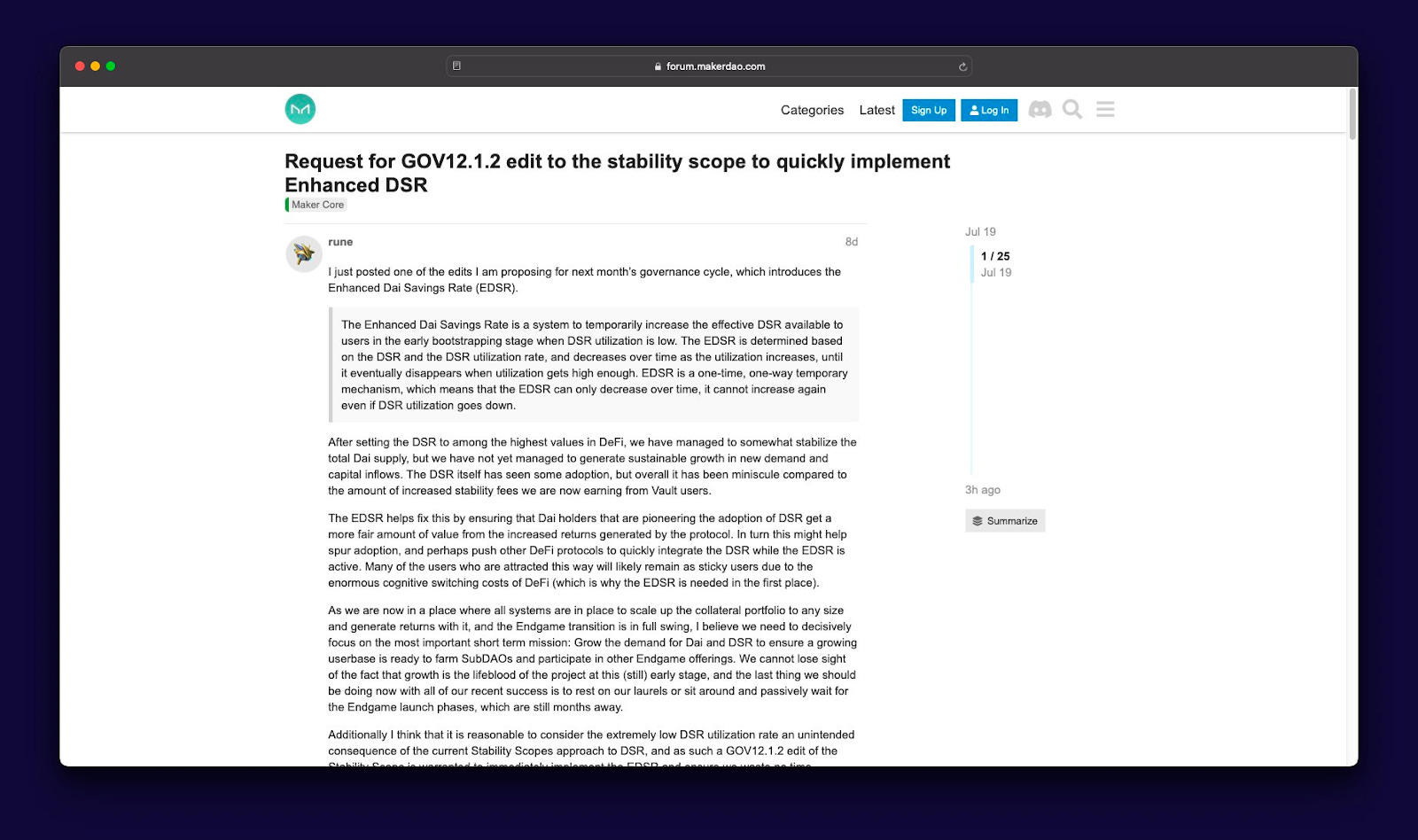Click the 3h ago timeline end link

point(983,490)
